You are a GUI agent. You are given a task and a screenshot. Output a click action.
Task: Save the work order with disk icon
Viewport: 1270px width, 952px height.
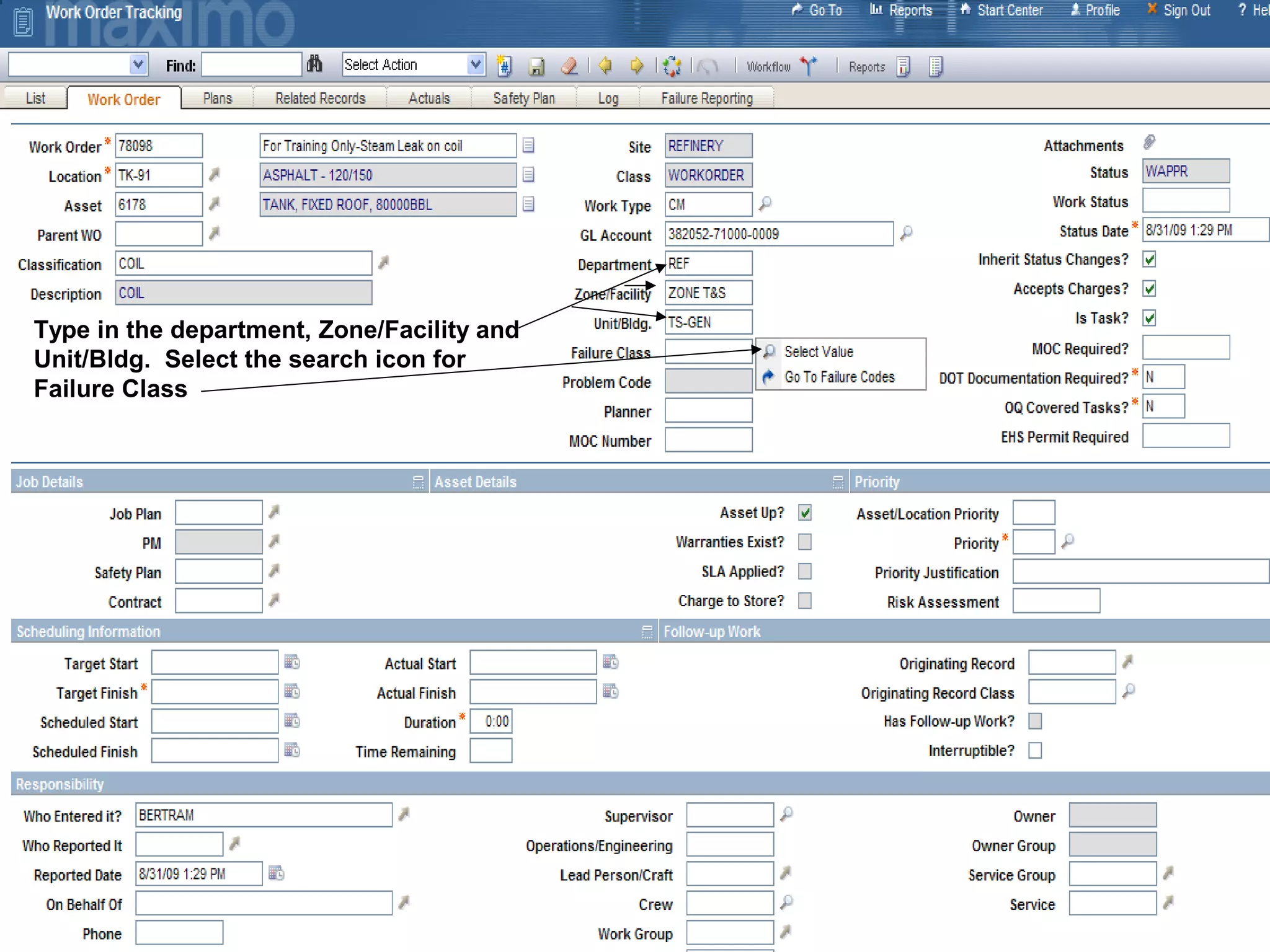536,66
